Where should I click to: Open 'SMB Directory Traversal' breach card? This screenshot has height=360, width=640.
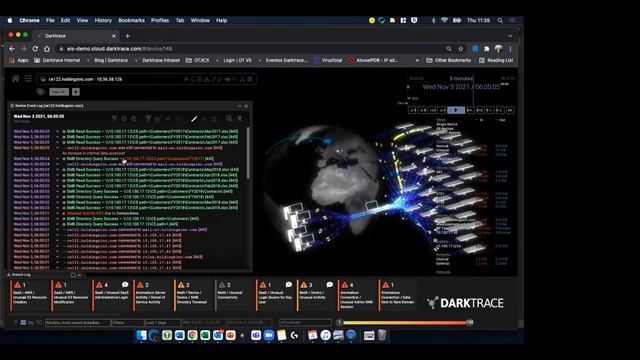[x=194, y=295]
